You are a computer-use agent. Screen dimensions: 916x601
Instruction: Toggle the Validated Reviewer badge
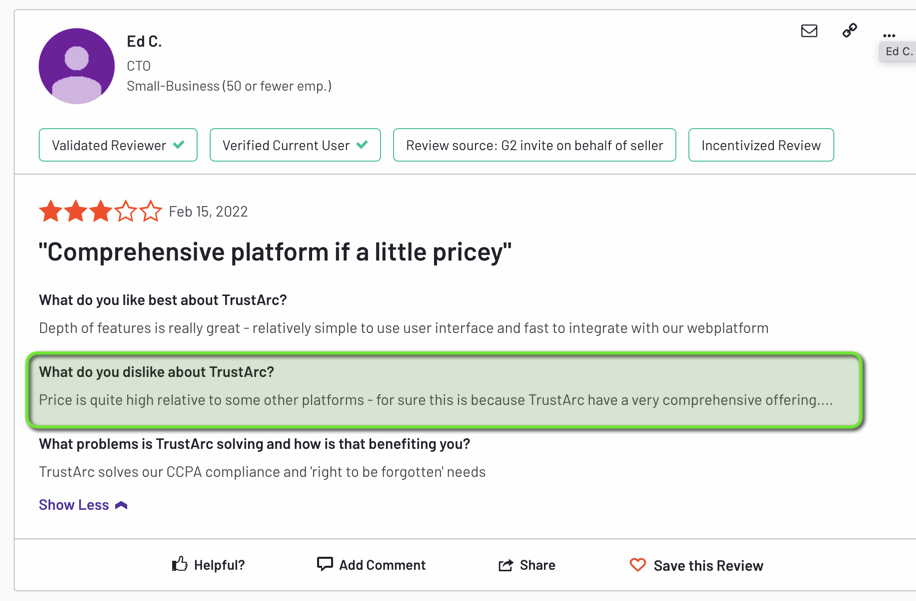[117, 144]
